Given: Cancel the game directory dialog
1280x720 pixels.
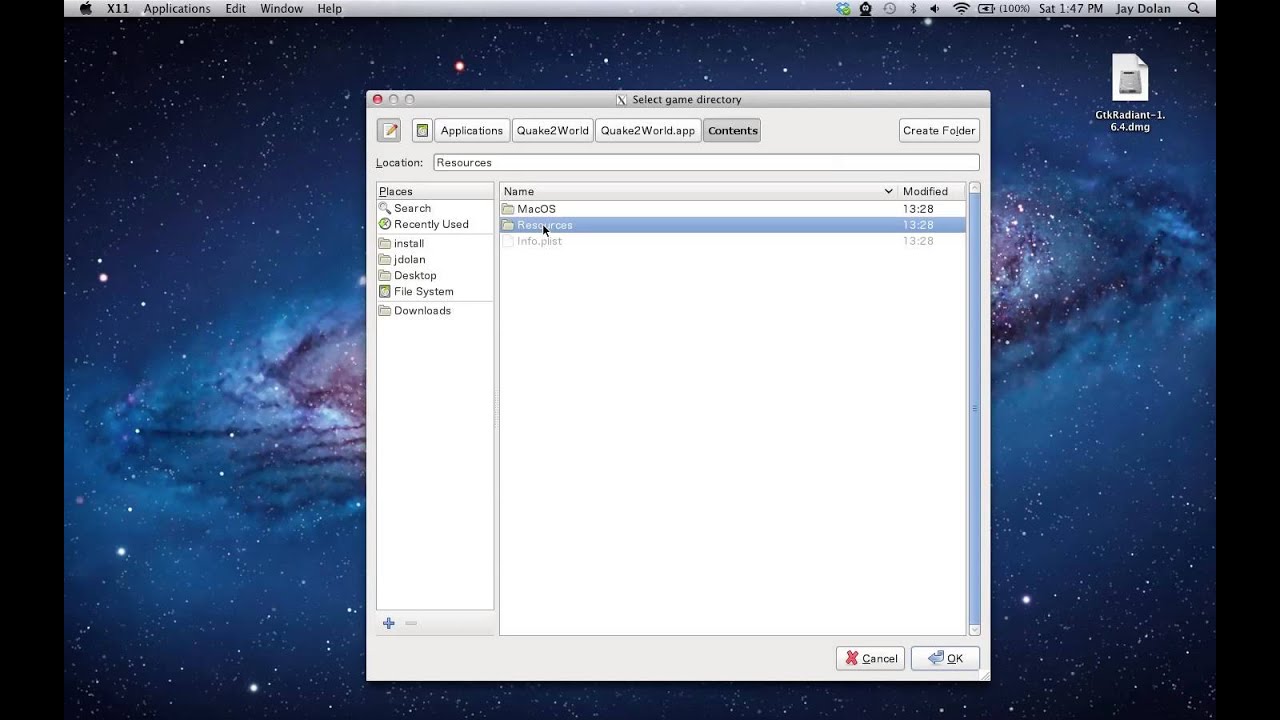Looking at the screenshot, I should click(x=870, y=658).
